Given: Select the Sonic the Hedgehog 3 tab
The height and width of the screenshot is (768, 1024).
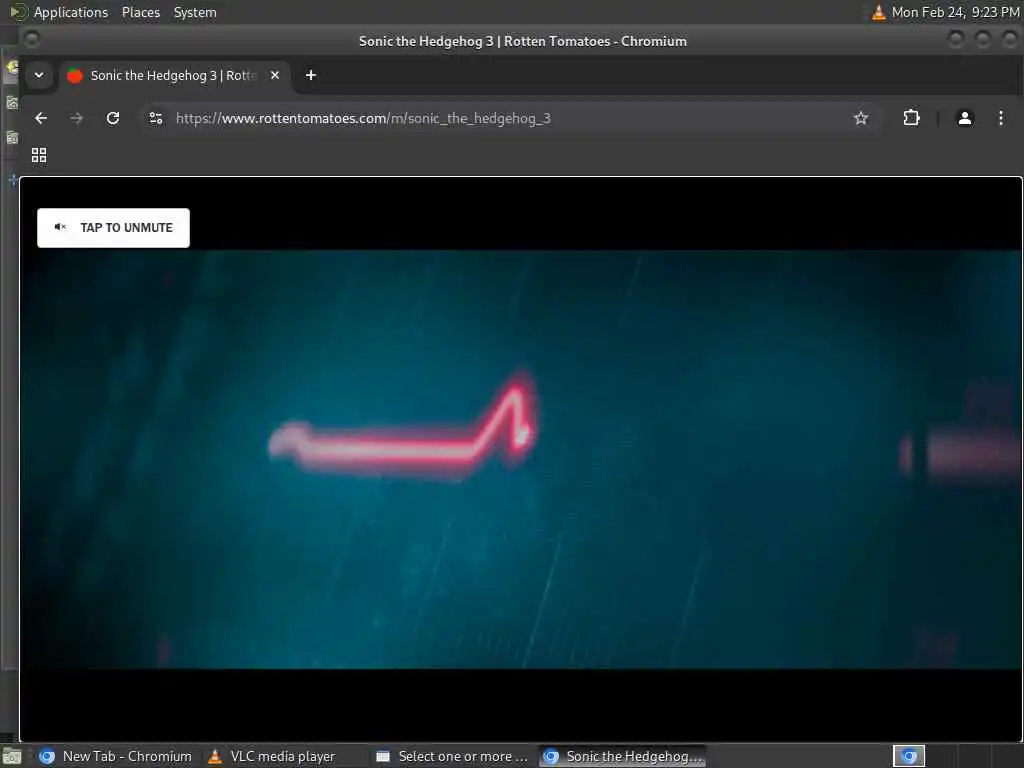Looking at the screenshot, I should (174, 75).
